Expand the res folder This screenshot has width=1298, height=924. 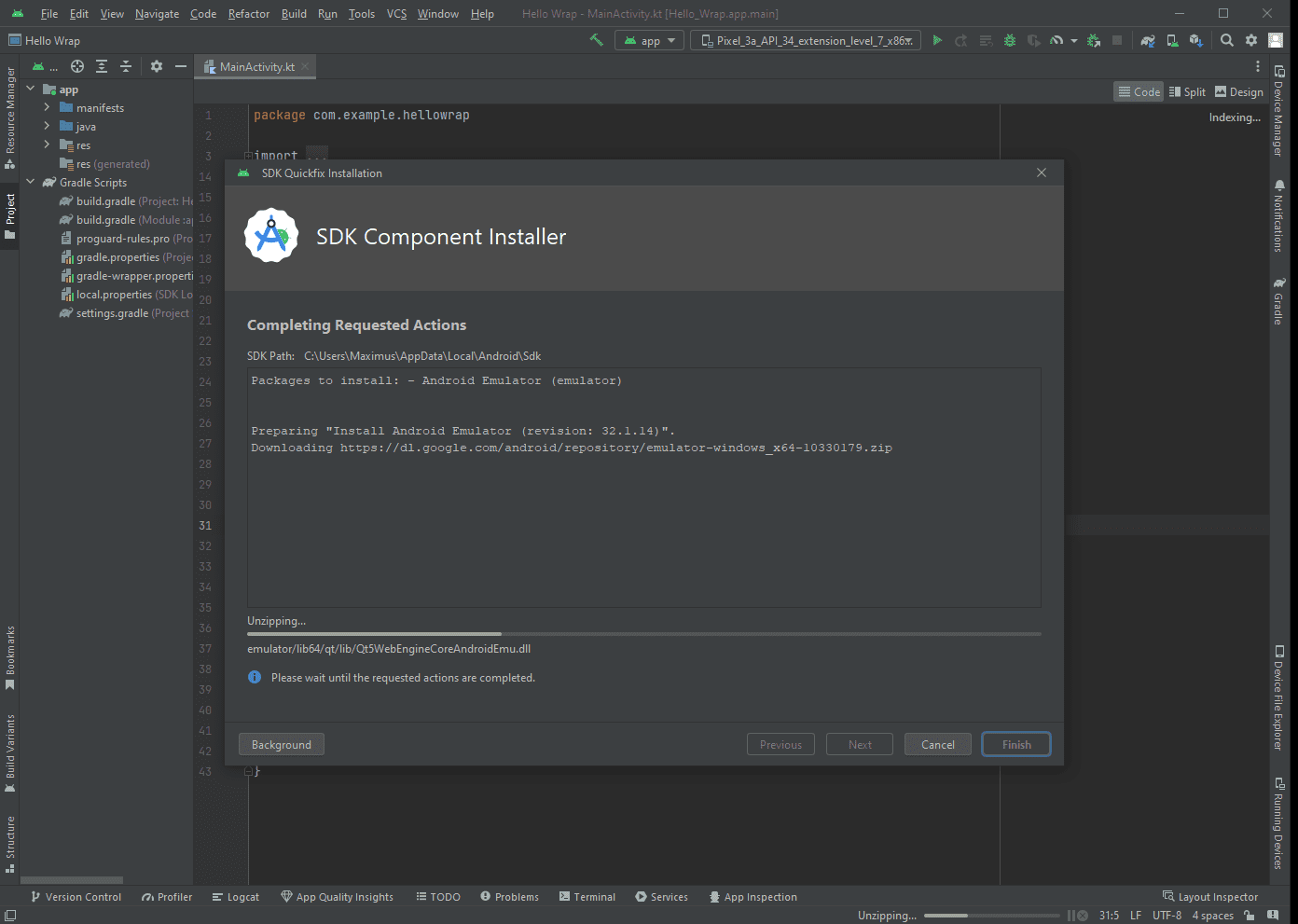click(x=47, y=145)
